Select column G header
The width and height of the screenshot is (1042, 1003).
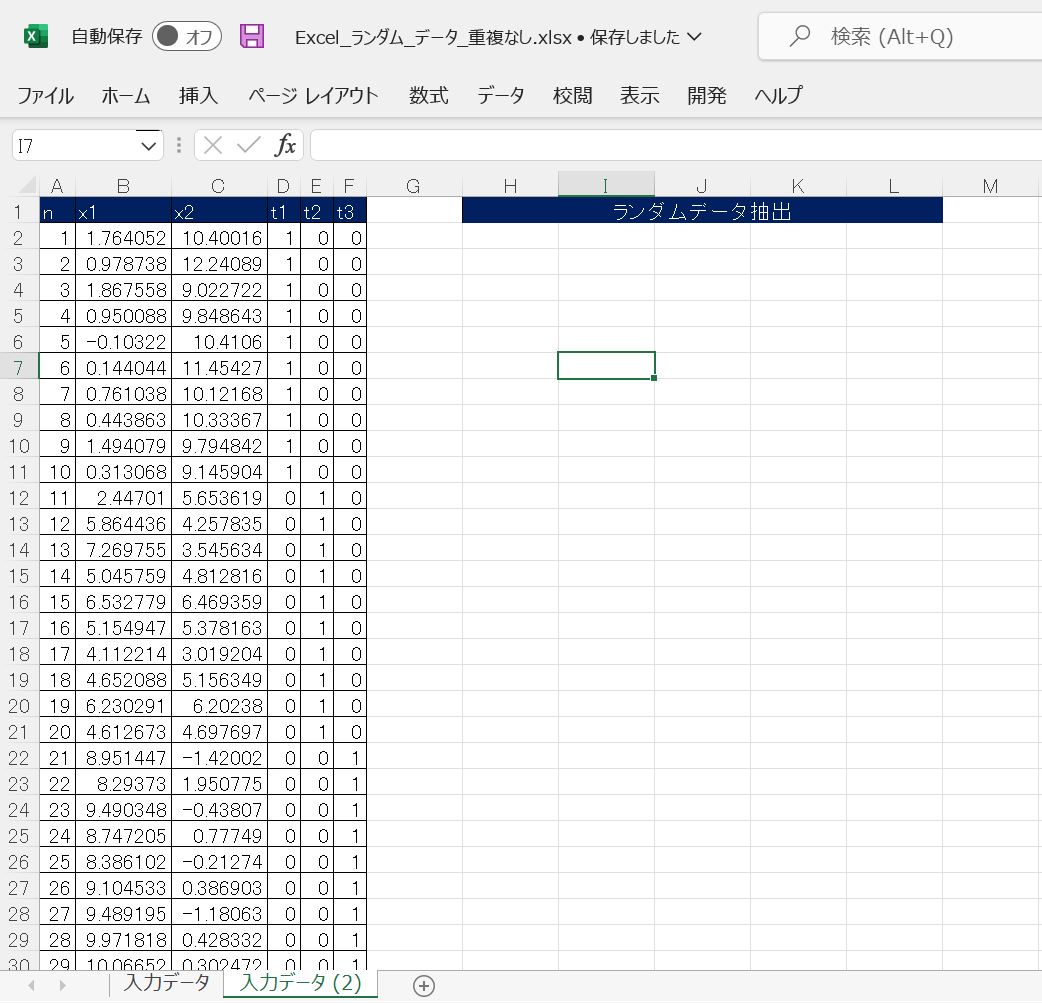413,186
